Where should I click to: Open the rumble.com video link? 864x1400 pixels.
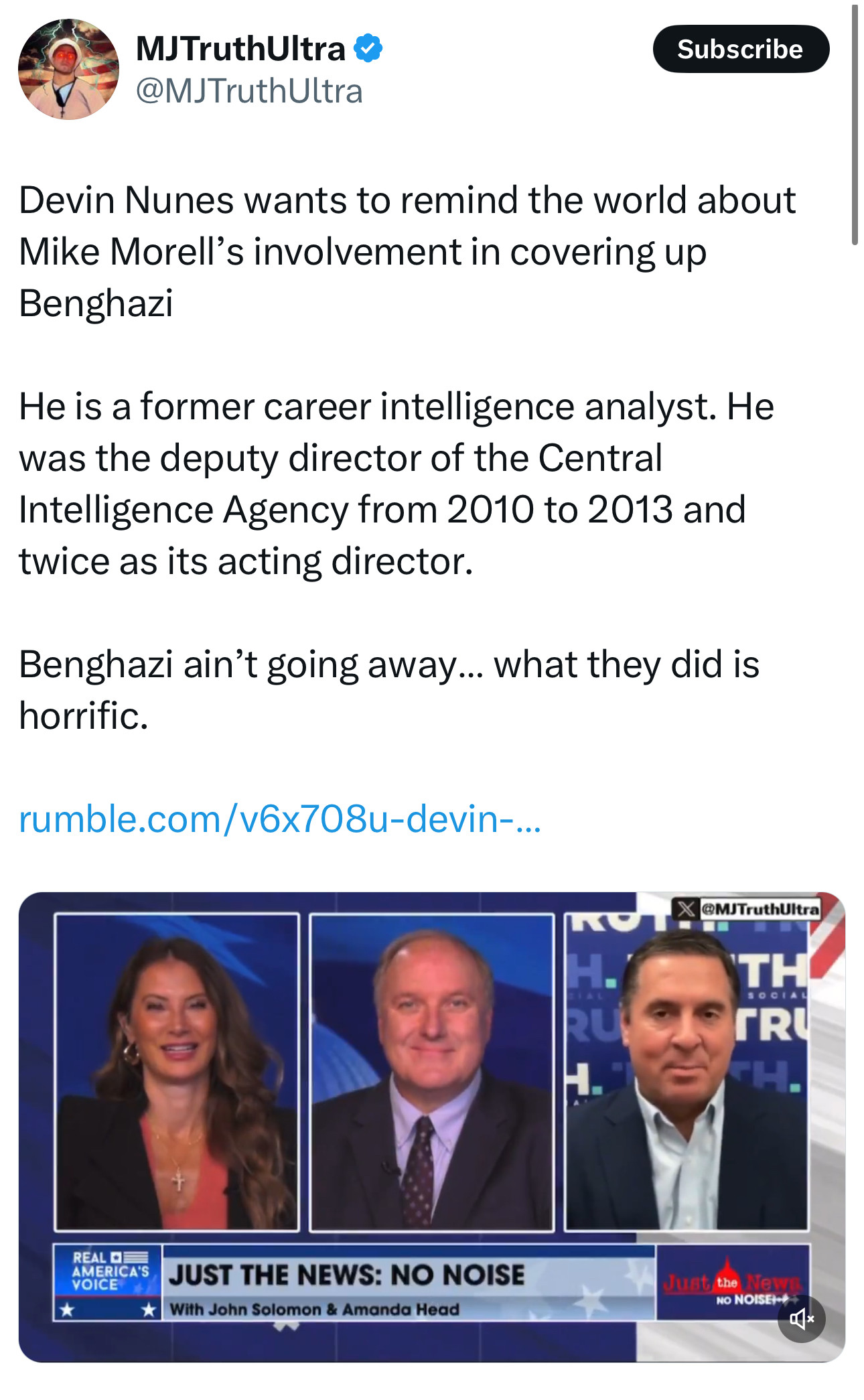[280, 819]
